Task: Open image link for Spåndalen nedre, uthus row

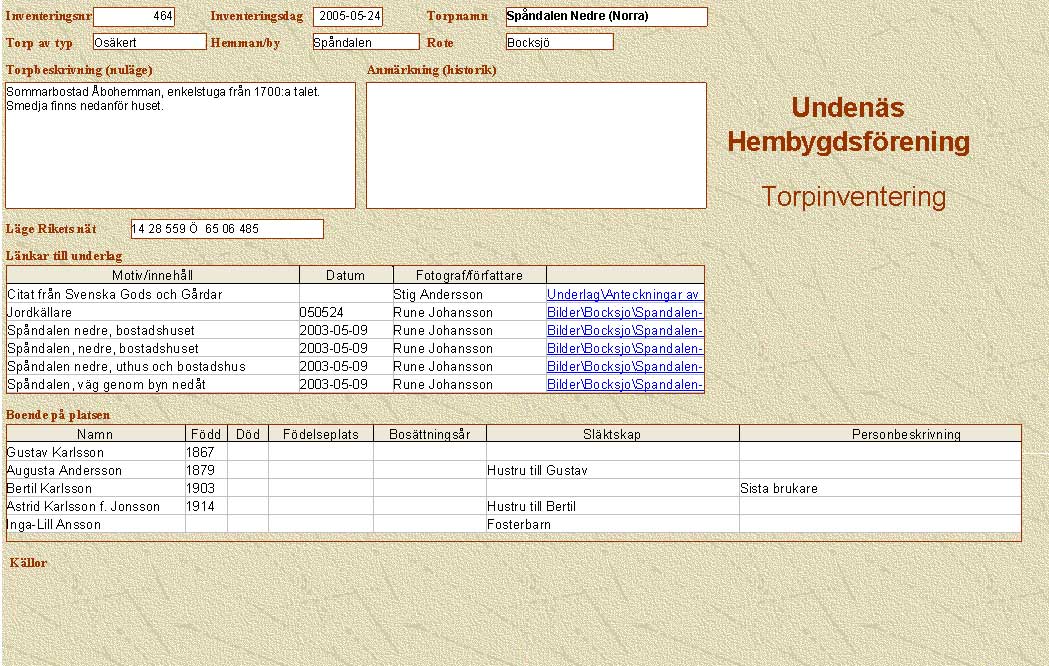Action: tap(624, 367)
